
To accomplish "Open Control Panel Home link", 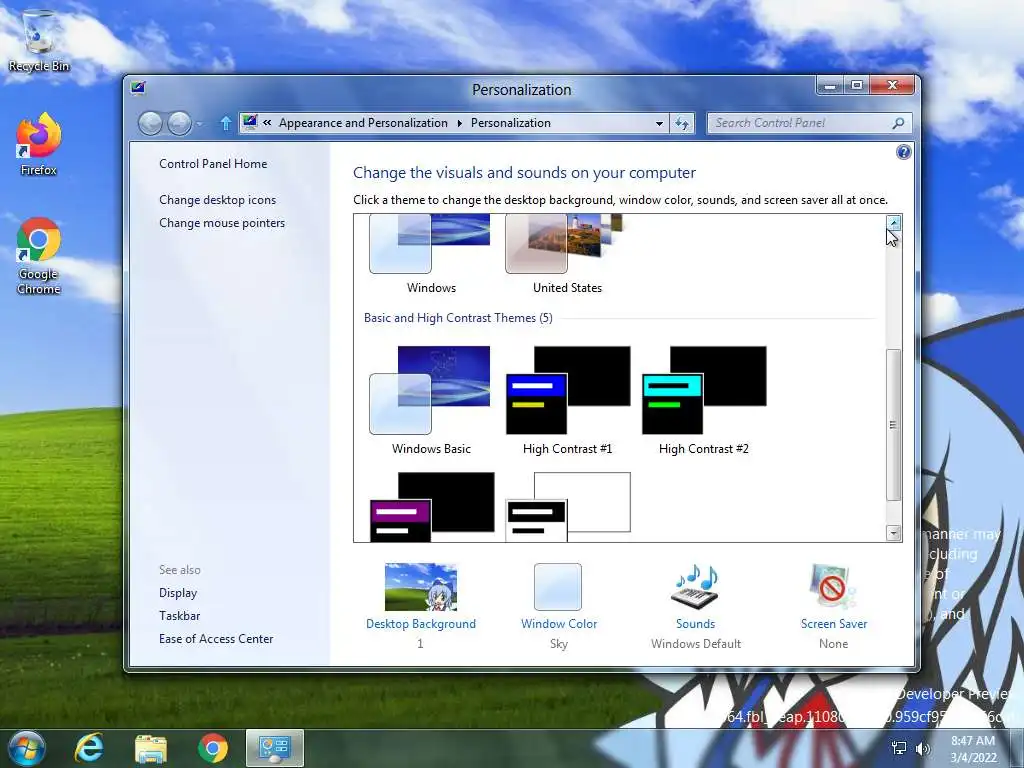I will pos(213,164).
